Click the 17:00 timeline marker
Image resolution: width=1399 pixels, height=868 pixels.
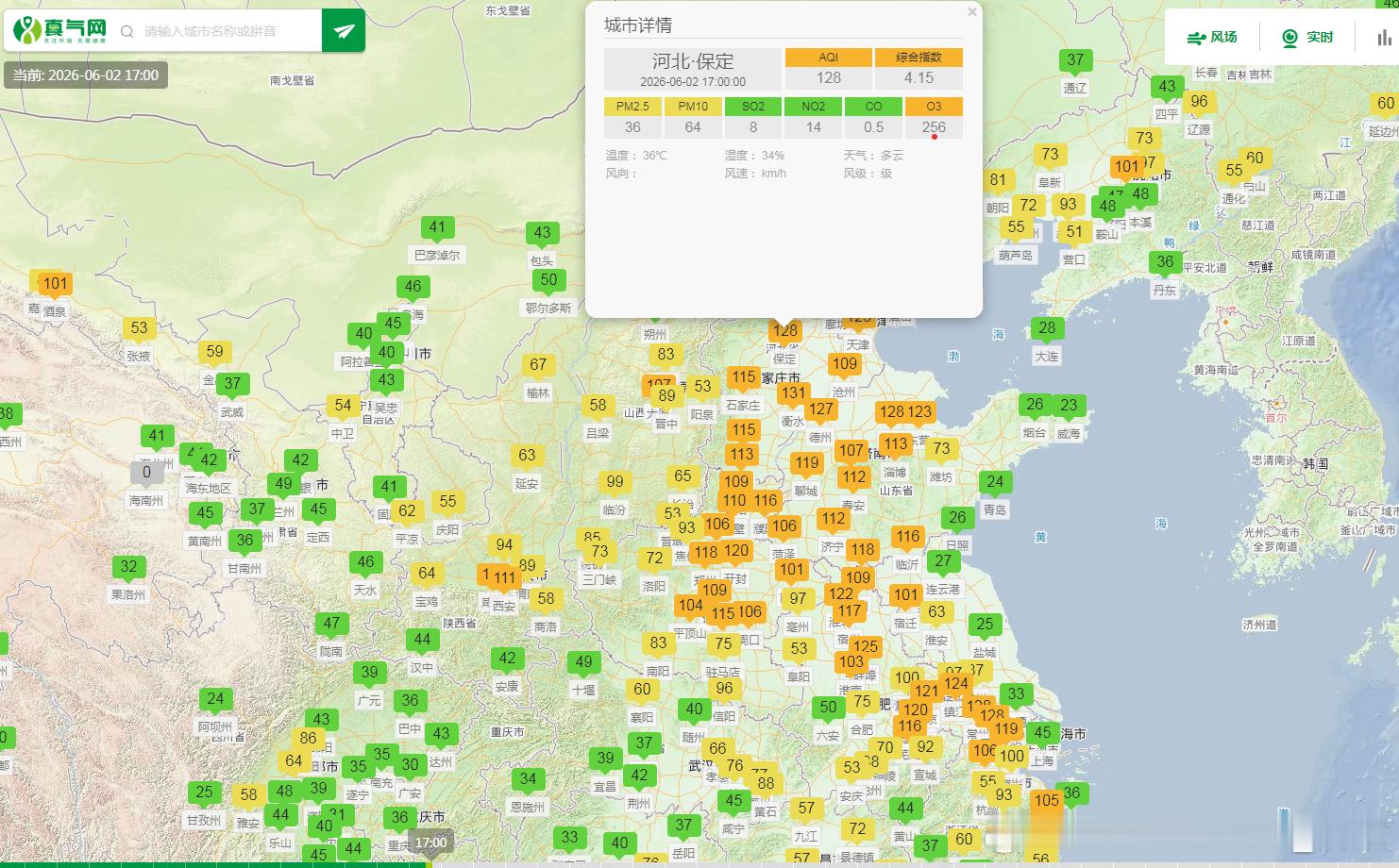pos(431,843)
